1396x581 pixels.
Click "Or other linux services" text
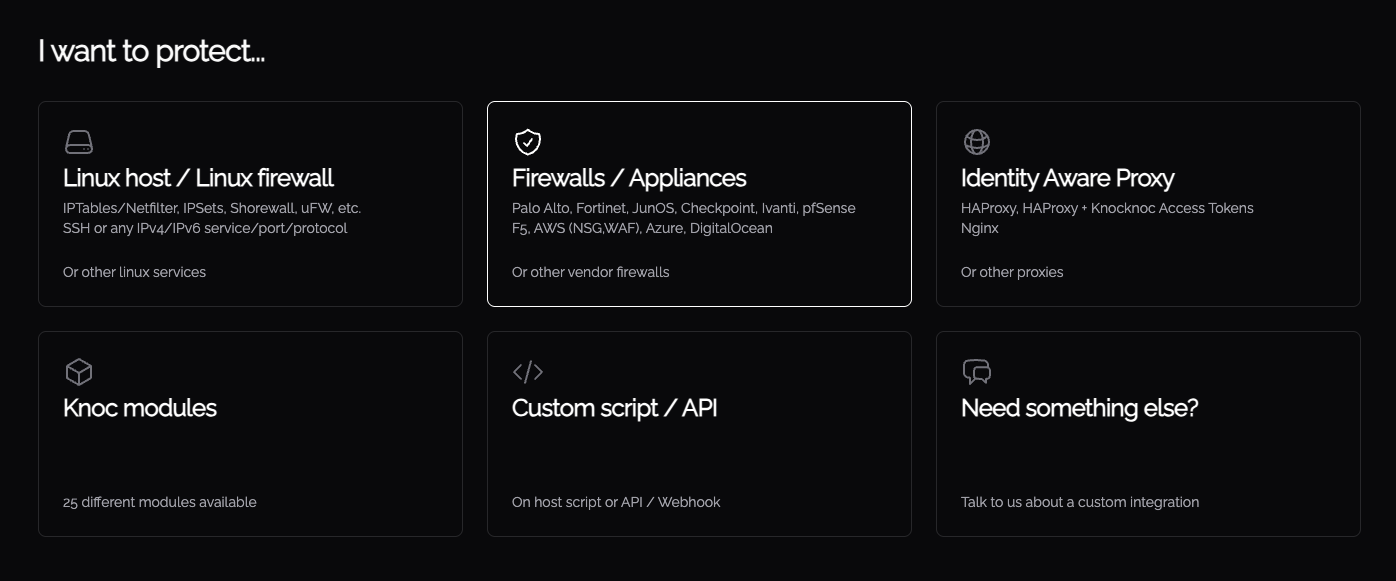coord(134,272)
